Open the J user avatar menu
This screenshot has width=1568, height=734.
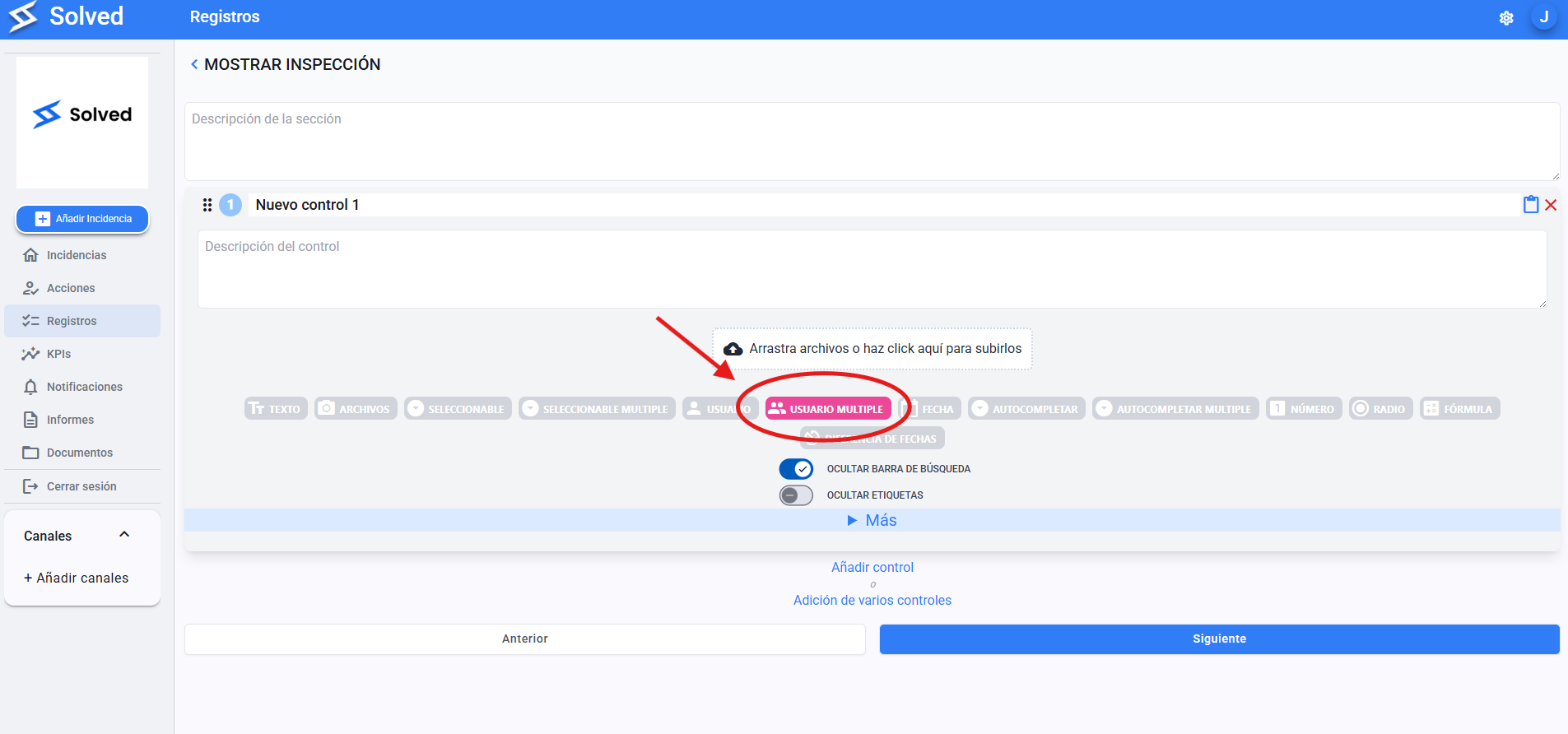pos(1544,17)
